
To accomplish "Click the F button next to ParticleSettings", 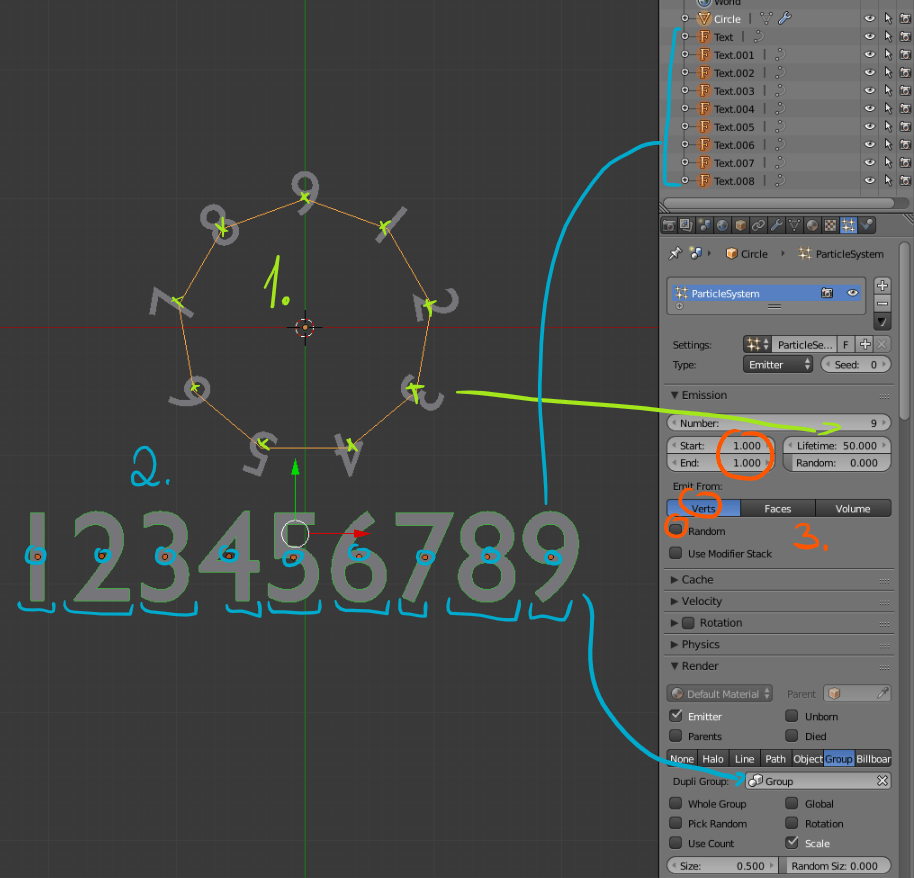I will point(846,344).
